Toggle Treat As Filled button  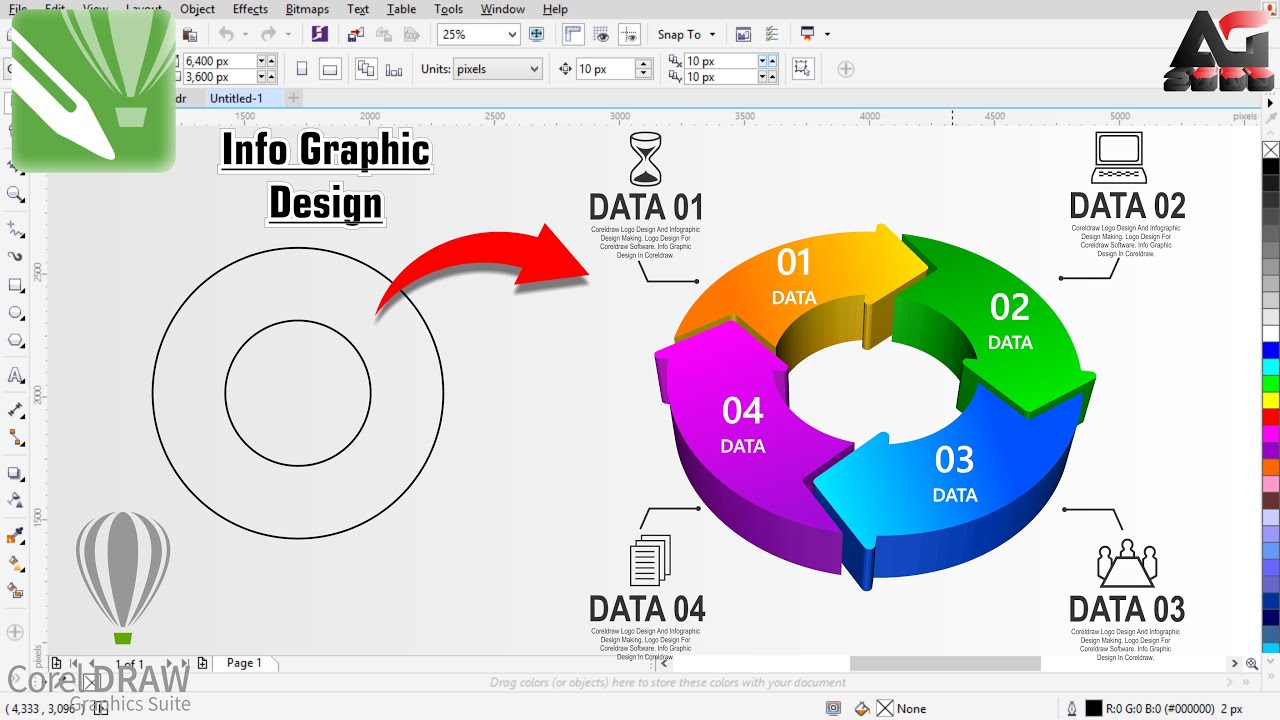pos(802,69)
